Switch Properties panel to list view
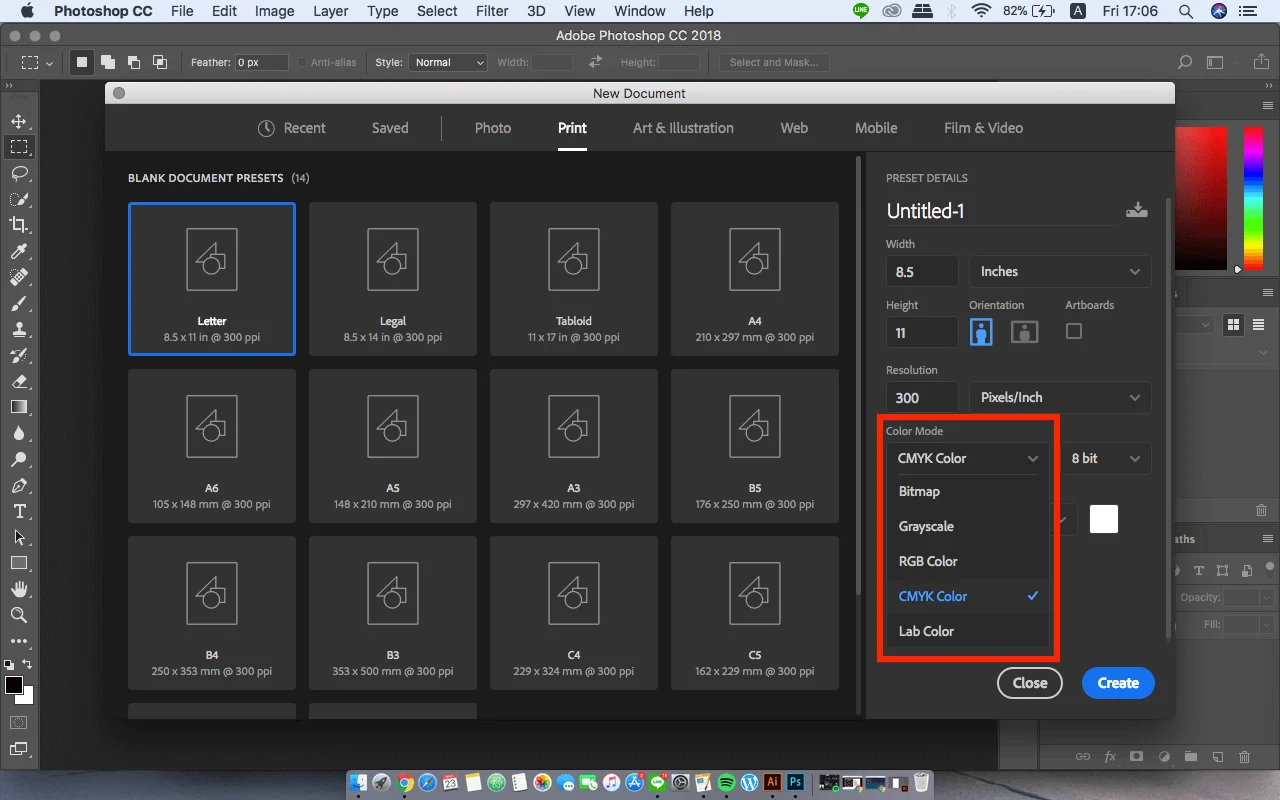The width and height of the screenshot is (1280, 800). (1258, 324)
